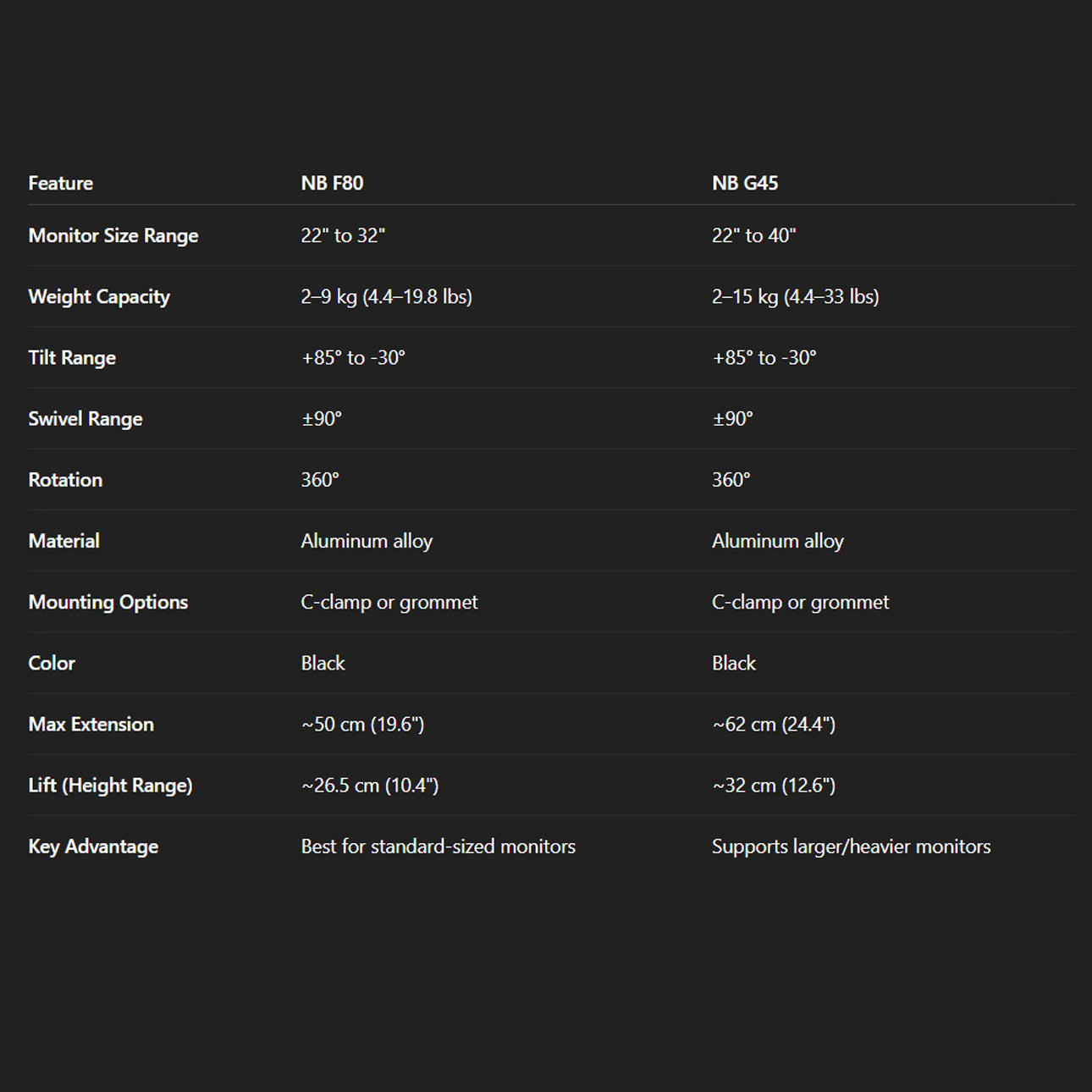Screen dimensions: 1092x1092
Task: Select the Weight Capacity row label
Action: pos(99,296)
